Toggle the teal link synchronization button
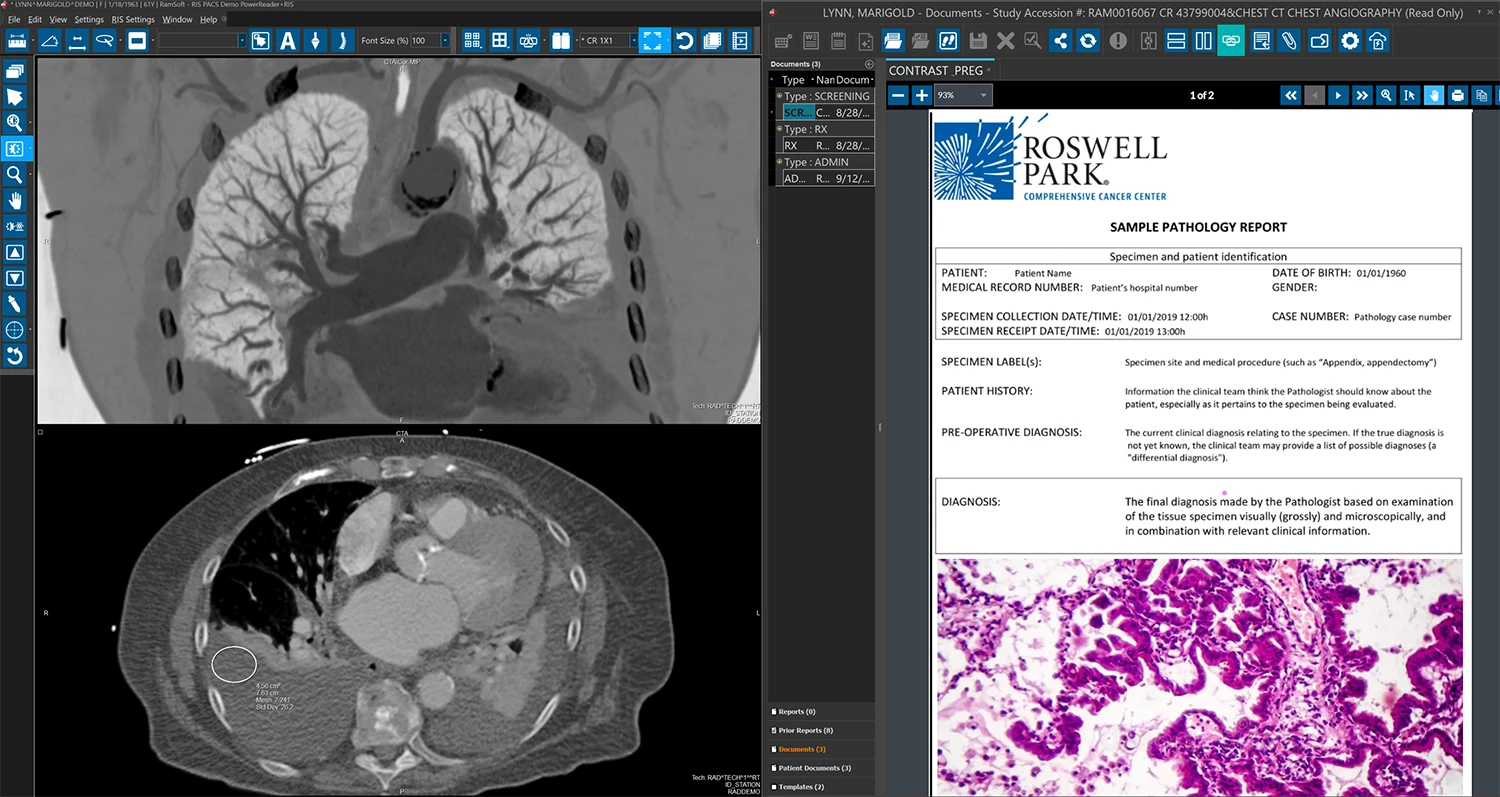The width and height of the screenshot is (1500, 797). 1231,41
